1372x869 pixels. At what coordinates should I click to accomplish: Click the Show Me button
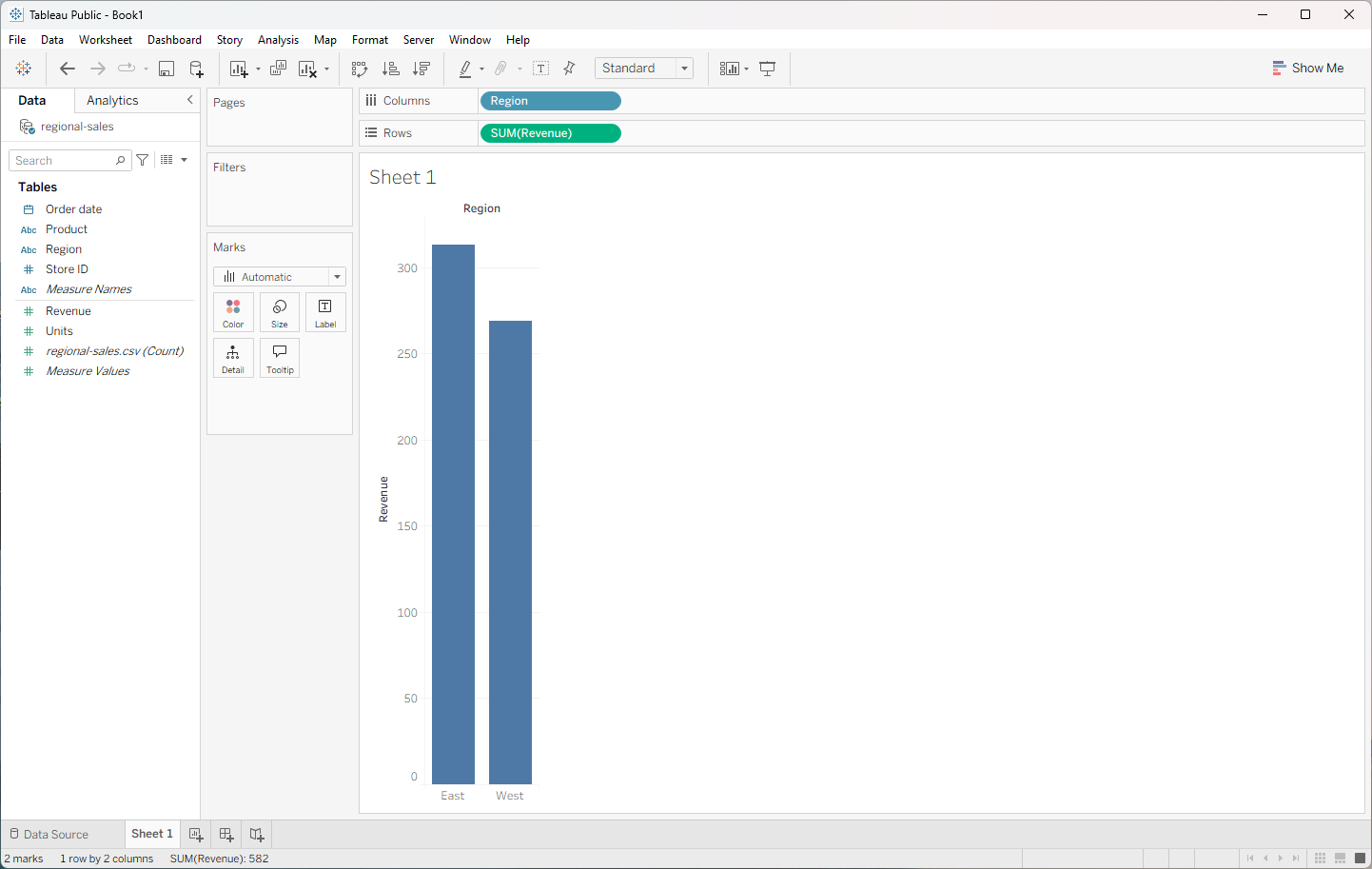pos(1308,69)
